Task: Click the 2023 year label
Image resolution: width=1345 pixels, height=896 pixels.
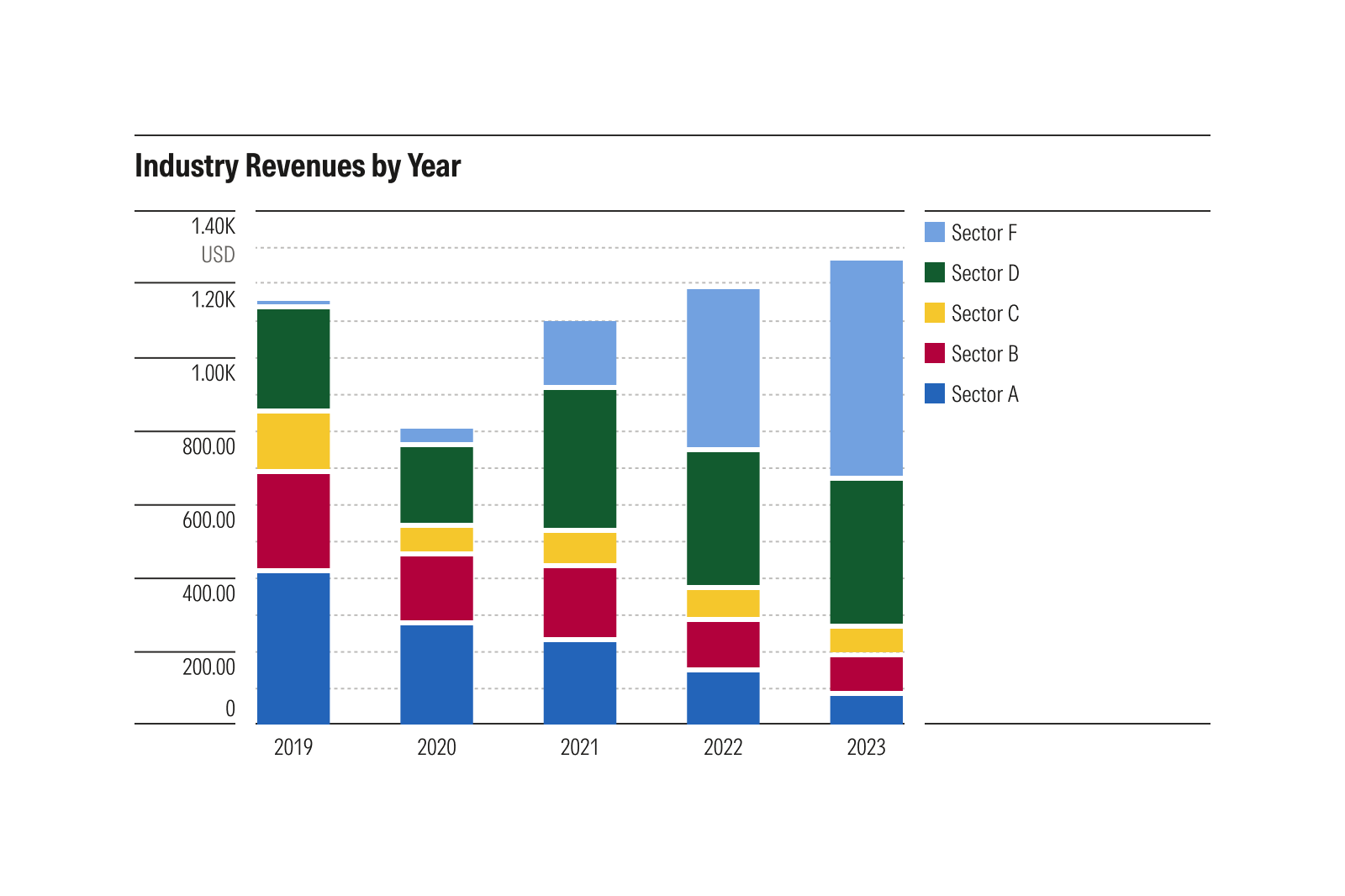Action: [866, 746]
